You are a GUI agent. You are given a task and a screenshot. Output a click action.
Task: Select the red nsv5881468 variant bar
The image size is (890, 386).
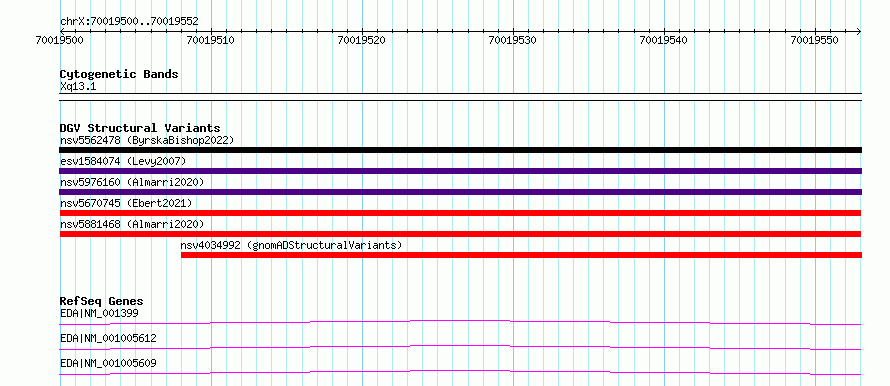[x=460, y=234]
